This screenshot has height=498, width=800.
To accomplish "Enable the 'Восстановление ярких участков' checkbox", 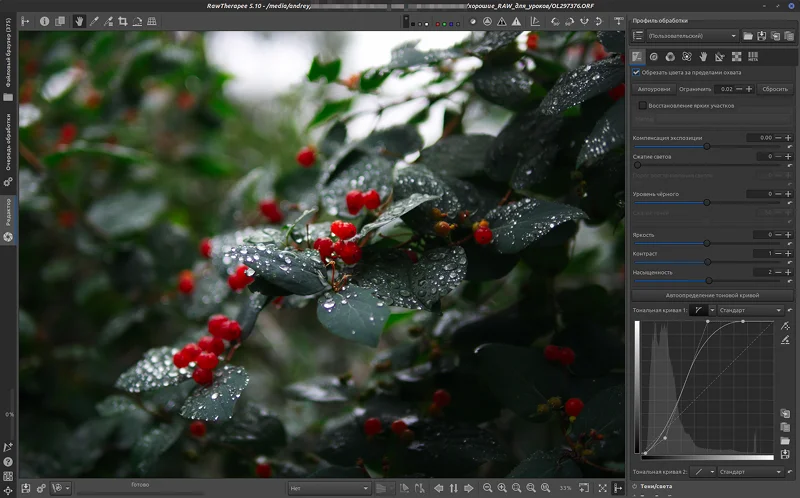I will pos(642,104).
